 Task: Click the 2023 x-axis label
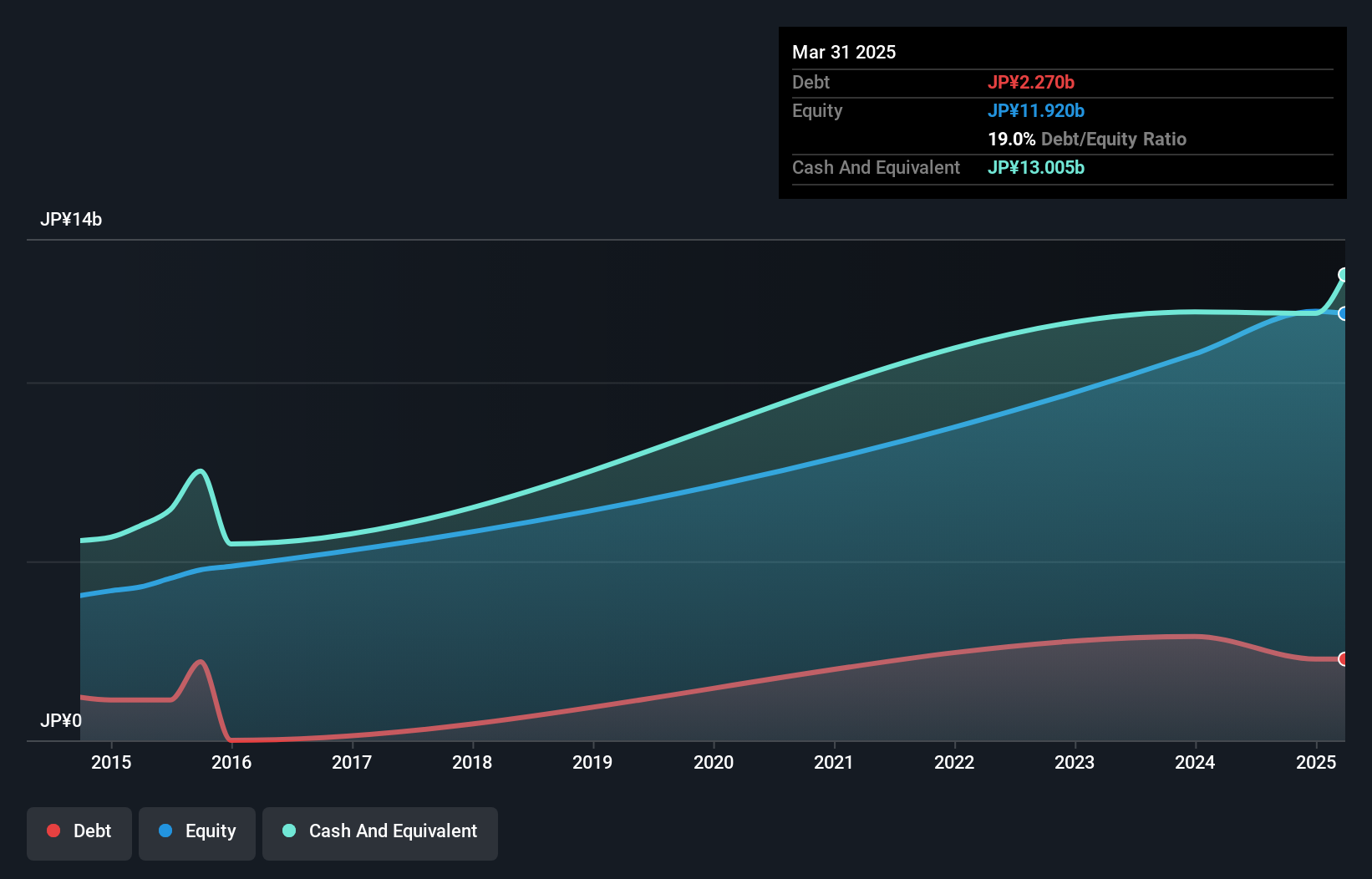1075,762
